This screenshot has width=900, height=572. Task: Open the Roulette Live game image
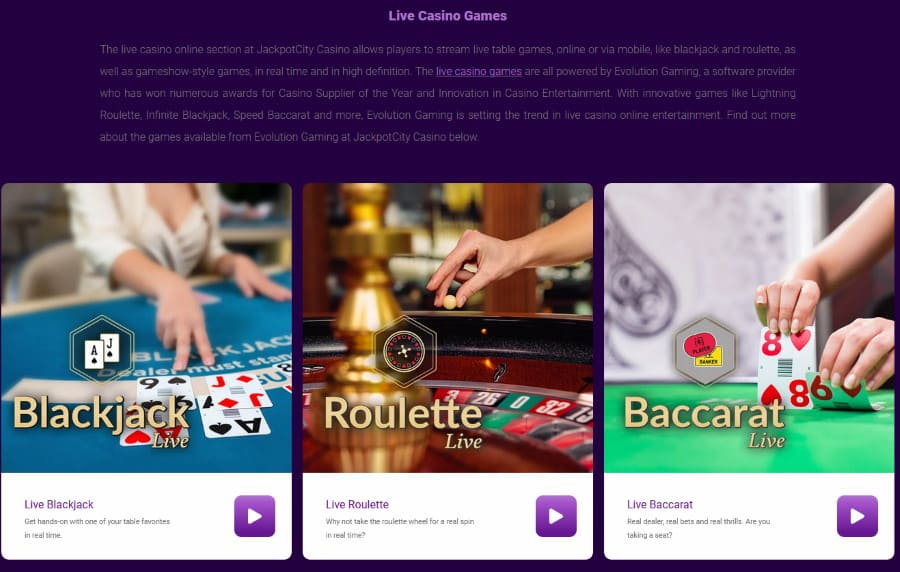(448, 328)
